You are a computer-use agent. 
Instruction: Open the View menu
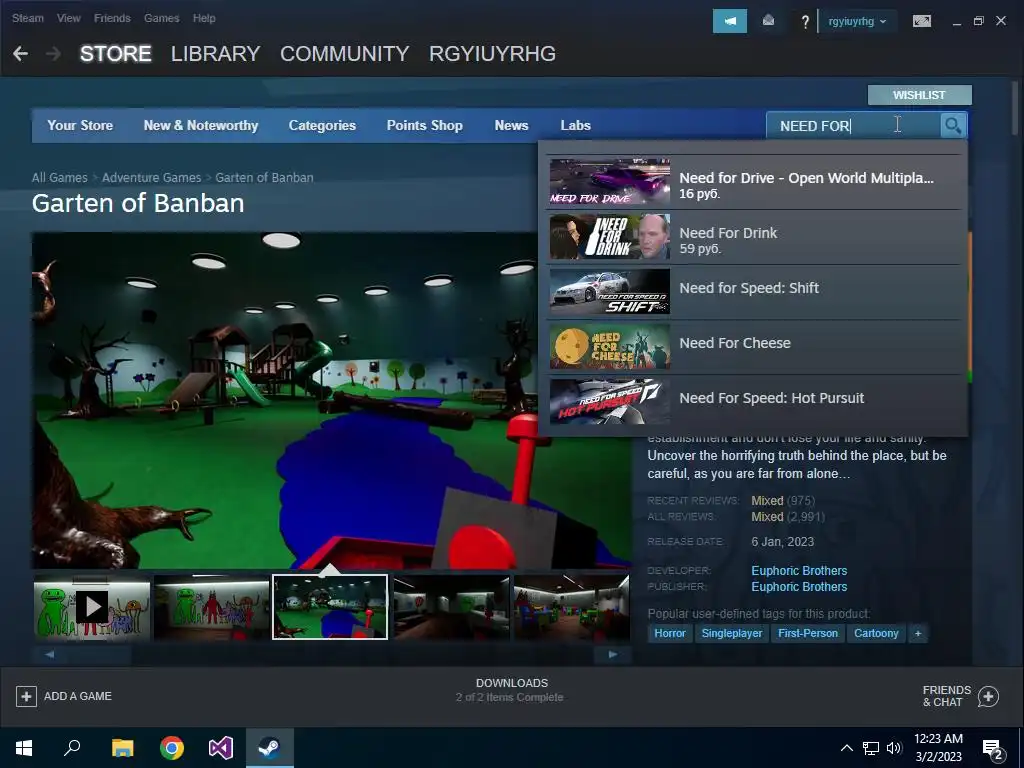69,18
